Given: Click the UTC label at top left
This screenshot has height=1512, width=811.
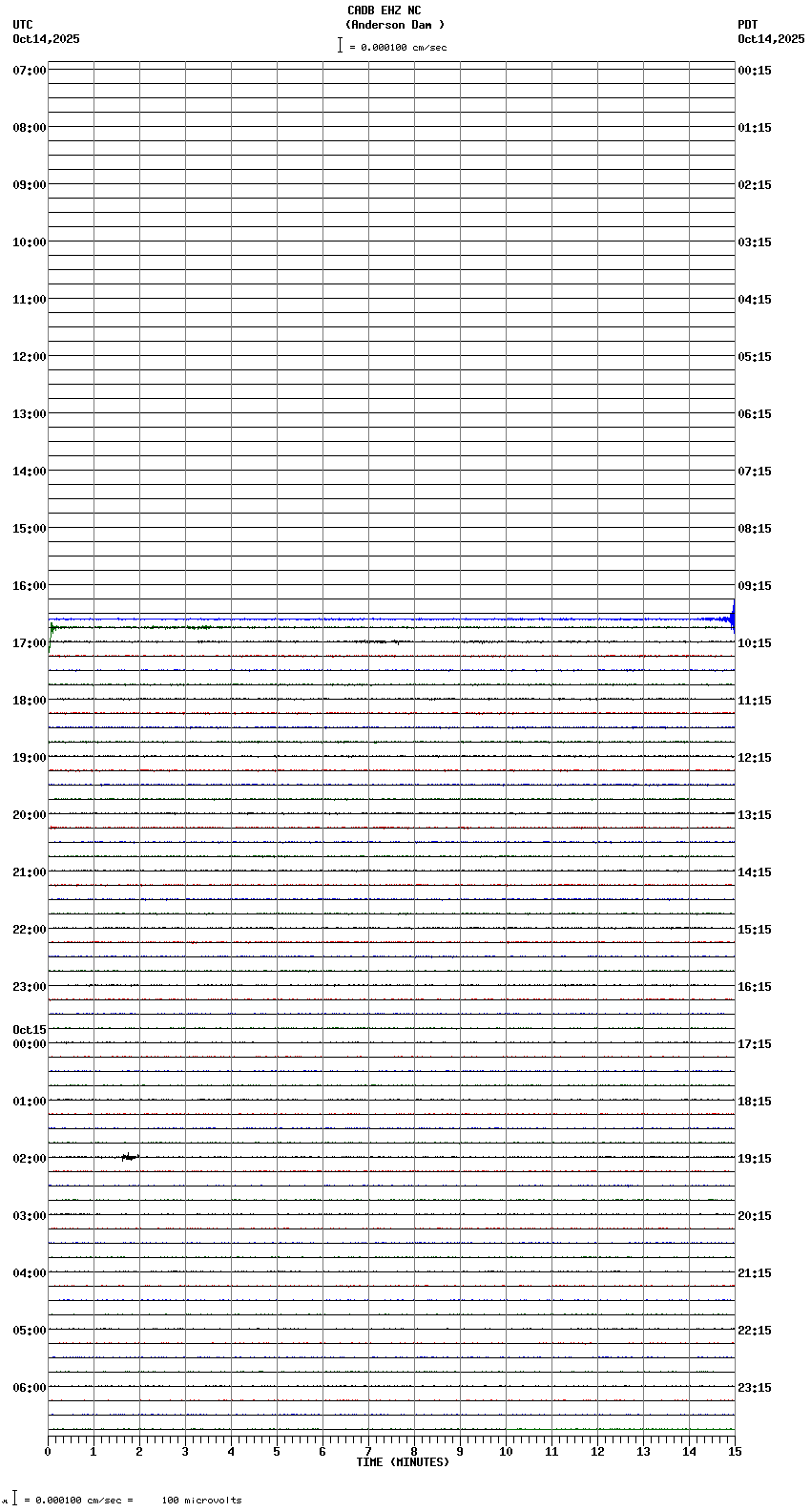Looking at the screenshot, I should coord(23,25).
